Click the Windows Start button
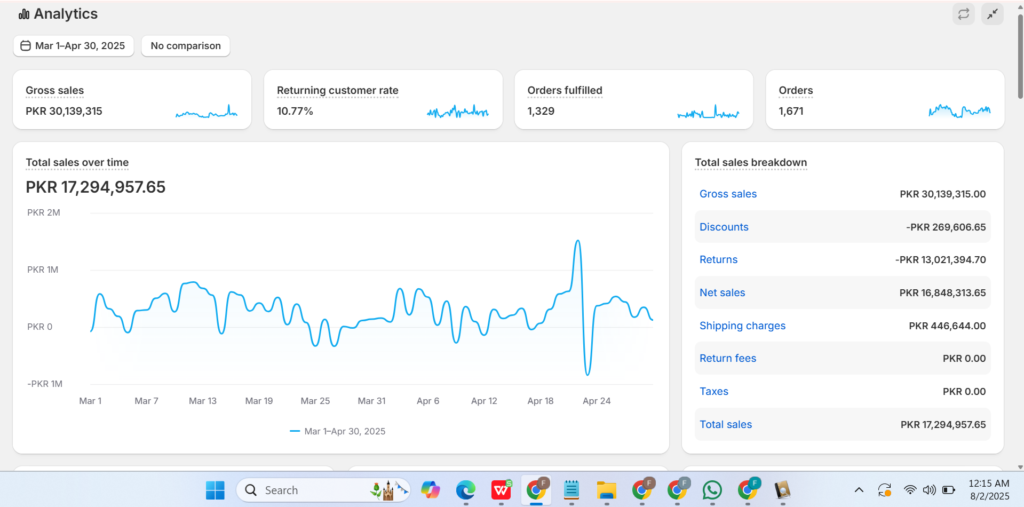Screen dimensions: 1024x507 [x=215, y=490]
